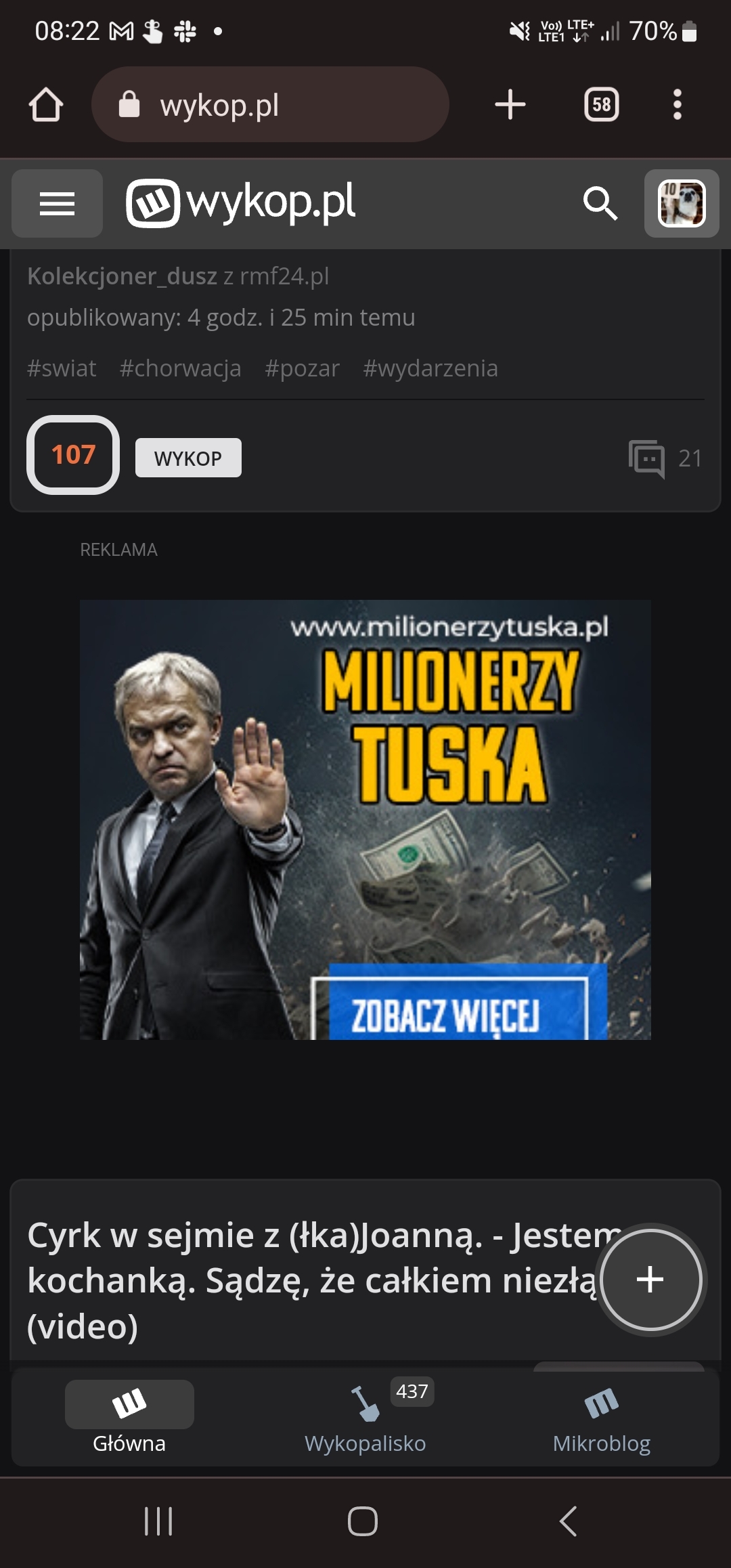Open the browser three-dot menu
This screenshot has width=731, height=1568.
677,105
